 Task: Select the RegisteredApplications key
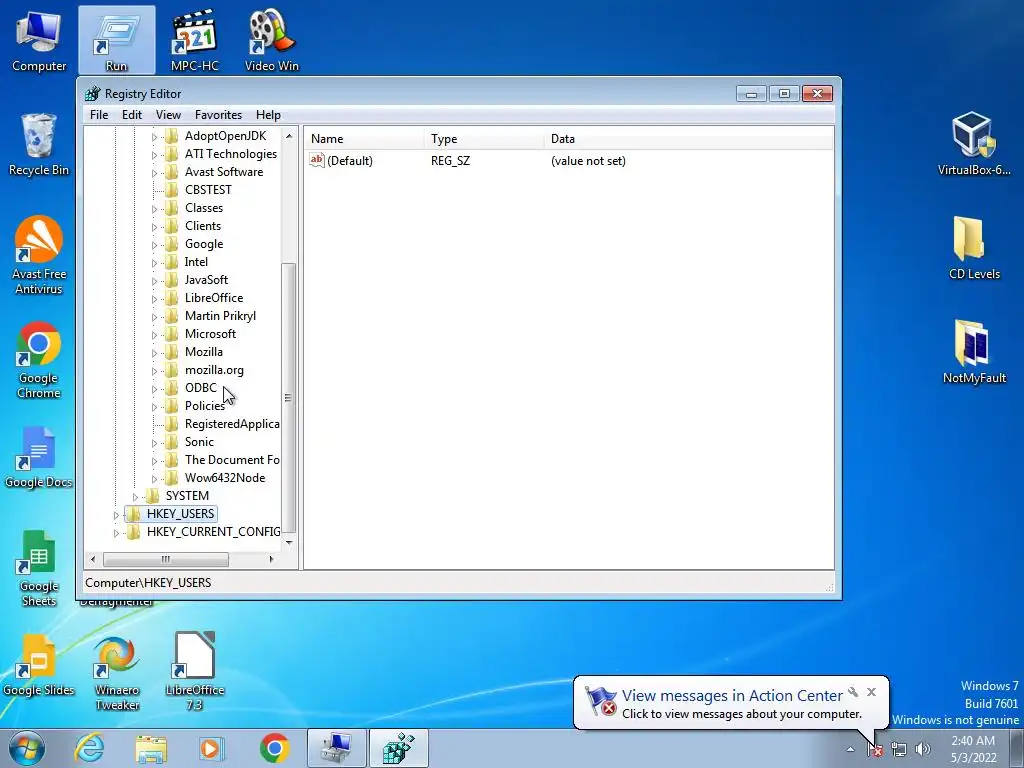click(x=232, y=424)
